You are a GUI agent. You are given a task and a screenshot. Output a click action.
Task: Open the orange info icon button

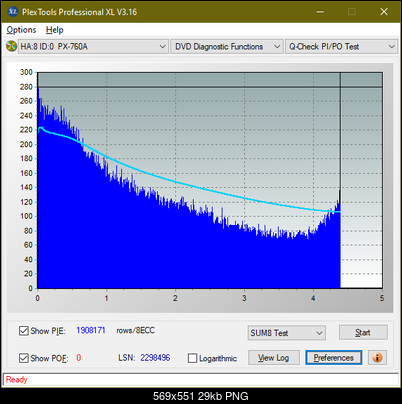(377, 358)
